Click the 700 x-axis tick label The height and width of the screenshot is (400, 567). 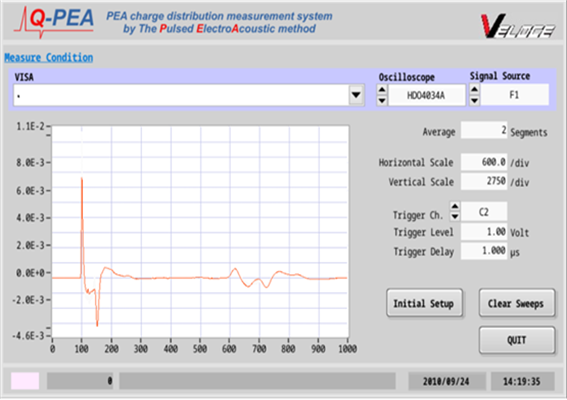tap(259, 349)
